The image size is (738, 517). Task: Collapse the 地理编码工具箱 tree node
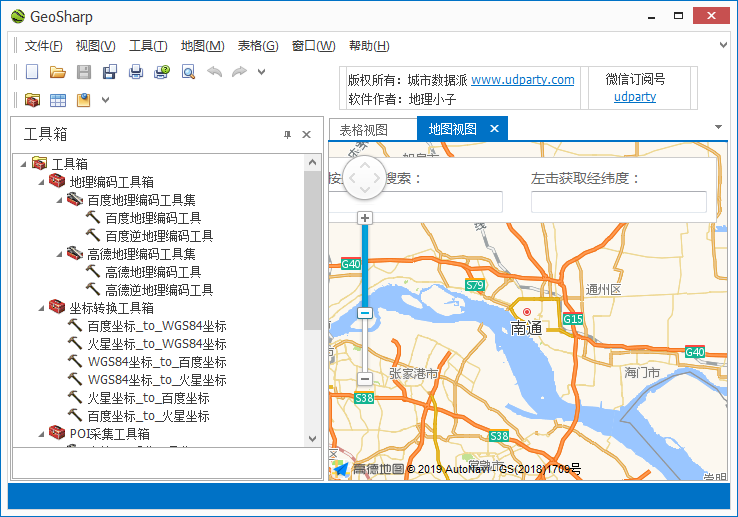(x=41, y=182)
